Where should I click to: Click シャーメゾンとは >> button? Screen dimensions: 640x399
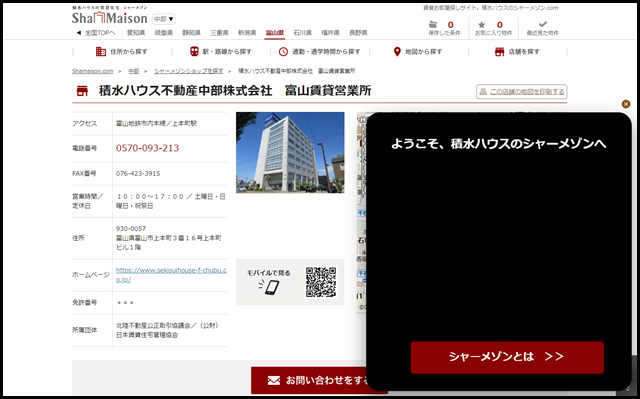pyautogui.click(x=507, y=357)
